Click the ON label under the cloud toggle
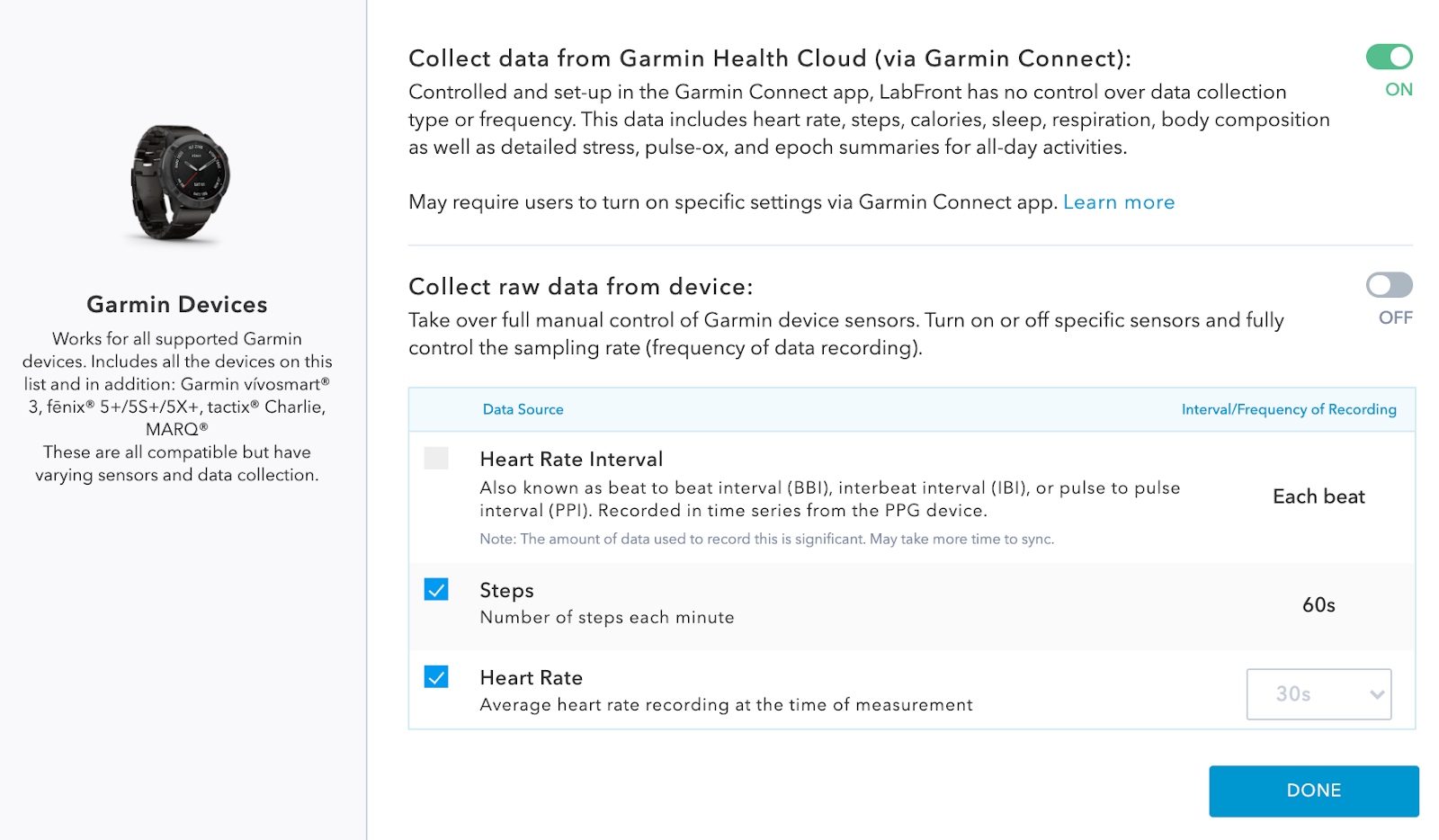 click(1399, 90)
